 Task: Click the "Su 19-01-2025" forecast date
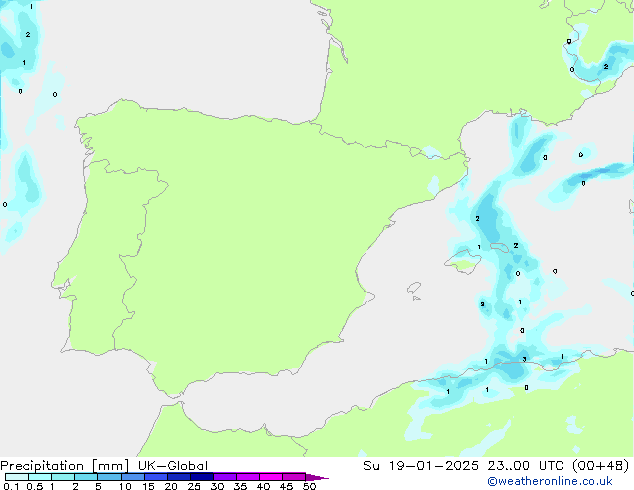(421, 466)
